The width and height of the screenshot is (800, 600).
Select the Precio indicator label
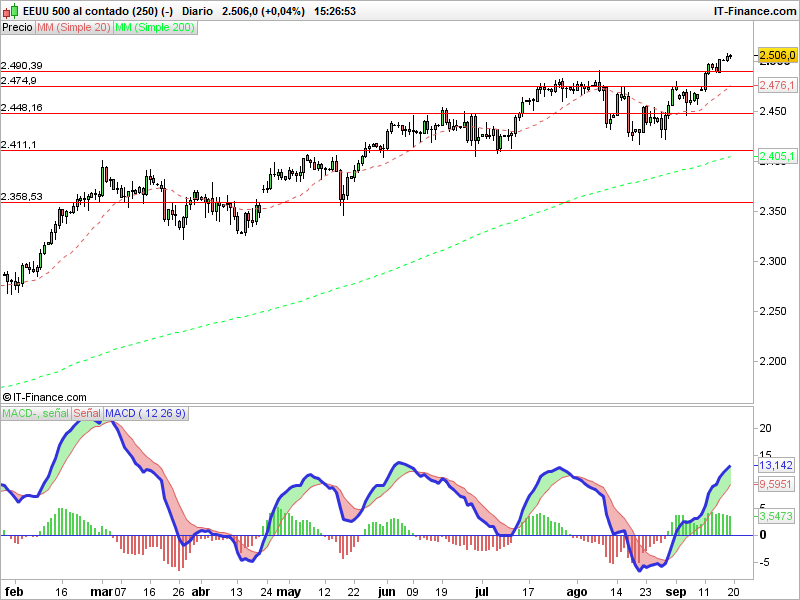click(x=17, y=28)
